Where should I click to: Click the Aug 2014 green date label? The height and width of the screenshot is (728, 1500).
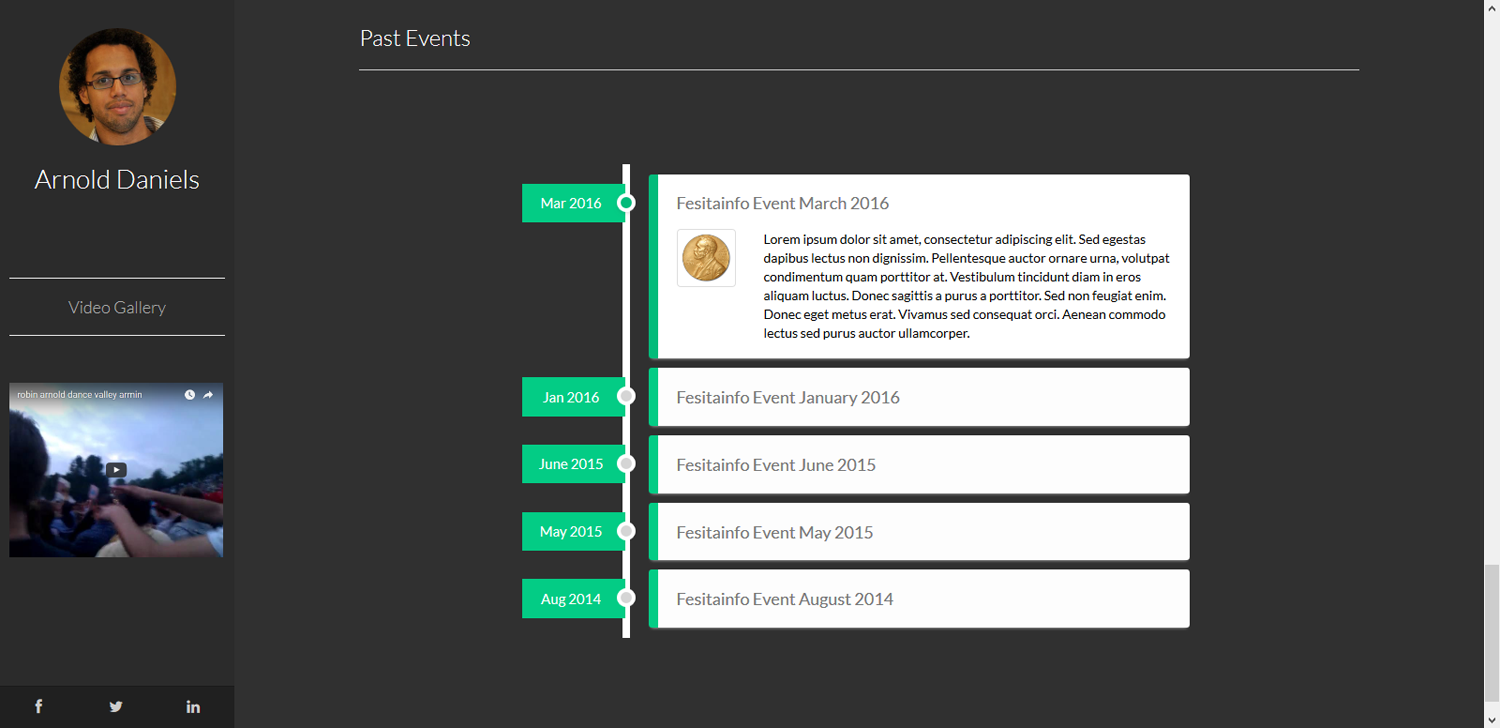click(571, 599)
